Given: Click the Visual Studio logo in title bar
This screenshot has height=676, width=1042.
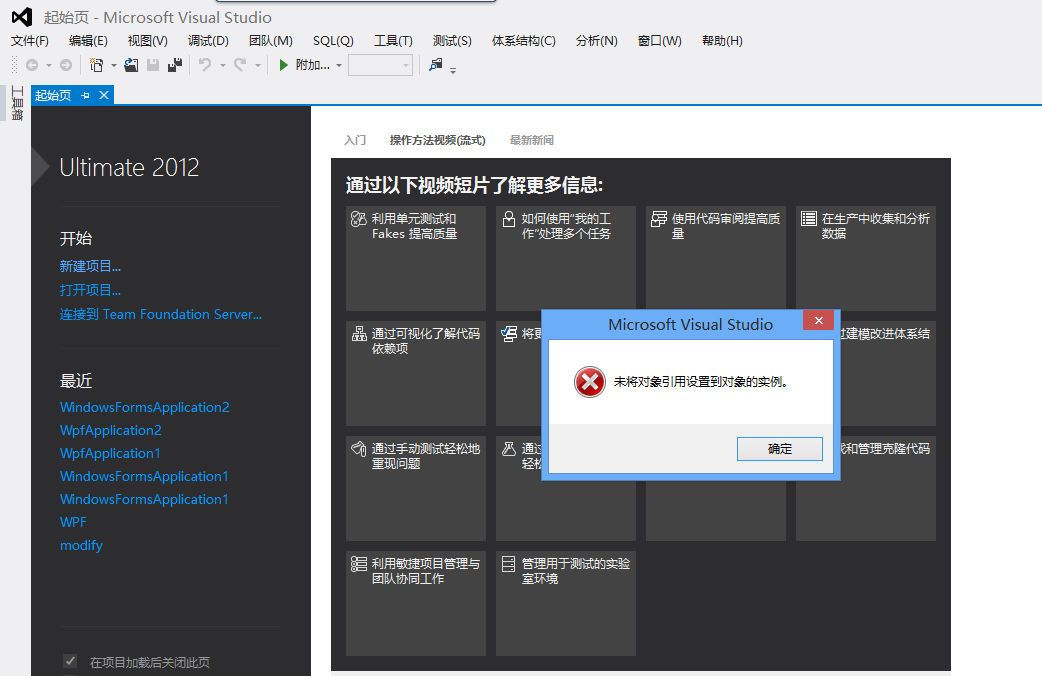Looking at the screenshot, I should click(22, 17).
